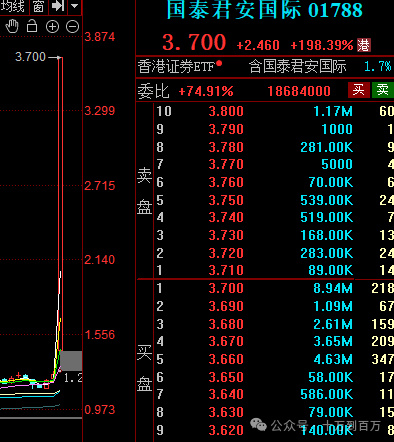Select sell level 10 price 3.800
The width and height of the screenshot is (394, 442).
tap(226, 111)
